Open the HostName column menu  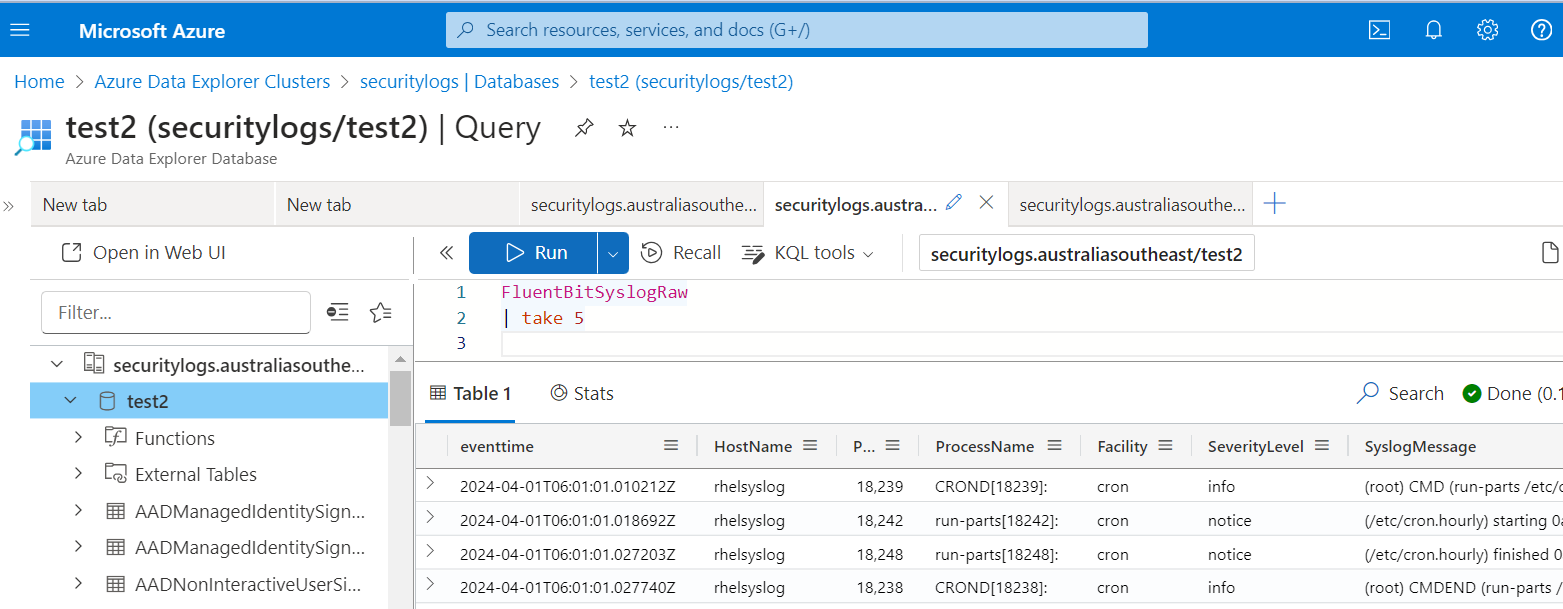coord(810,446)
